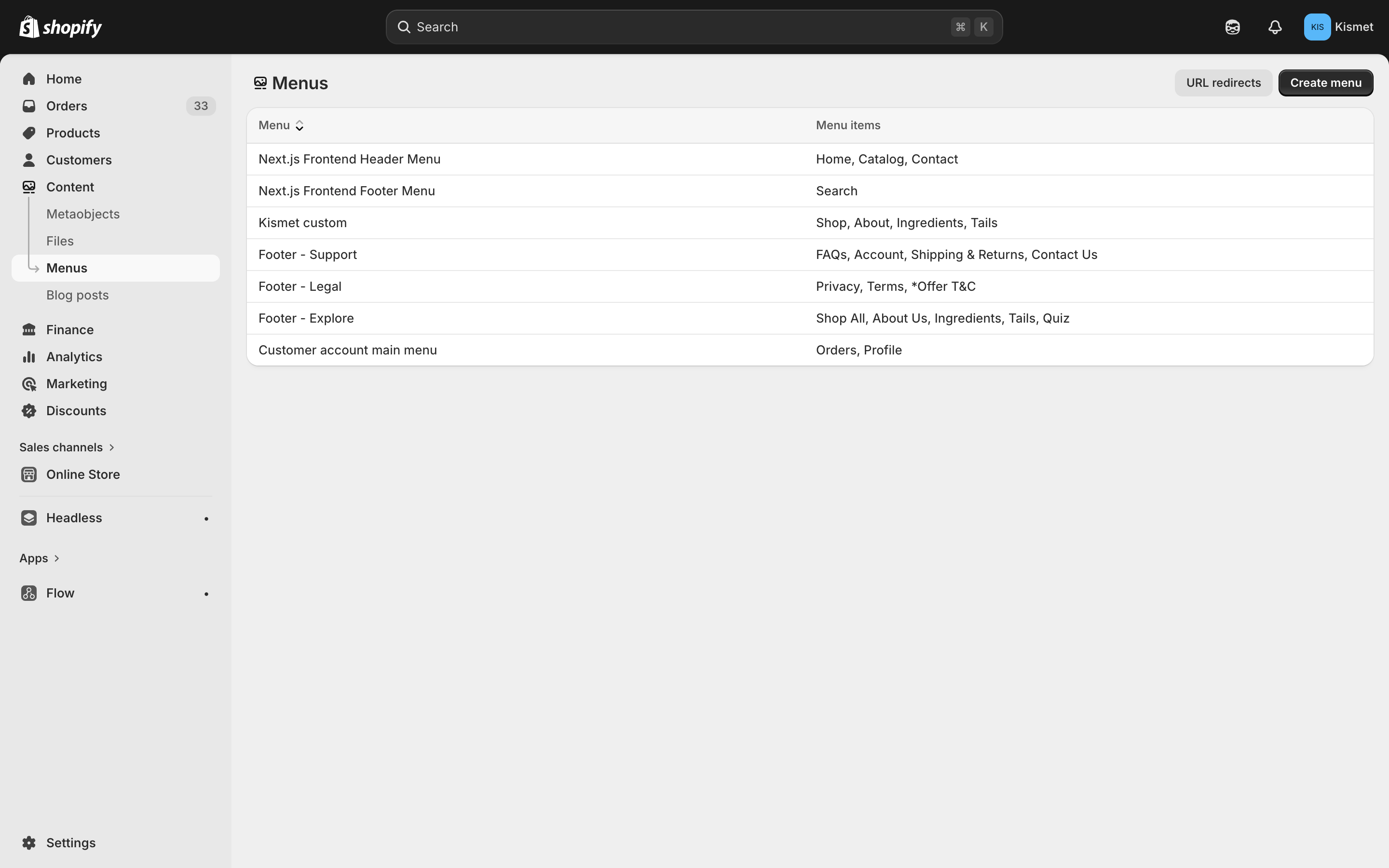The image size is (1389, 868).
Task: Open the Home icon in sidebar
Action: point(29,79)
